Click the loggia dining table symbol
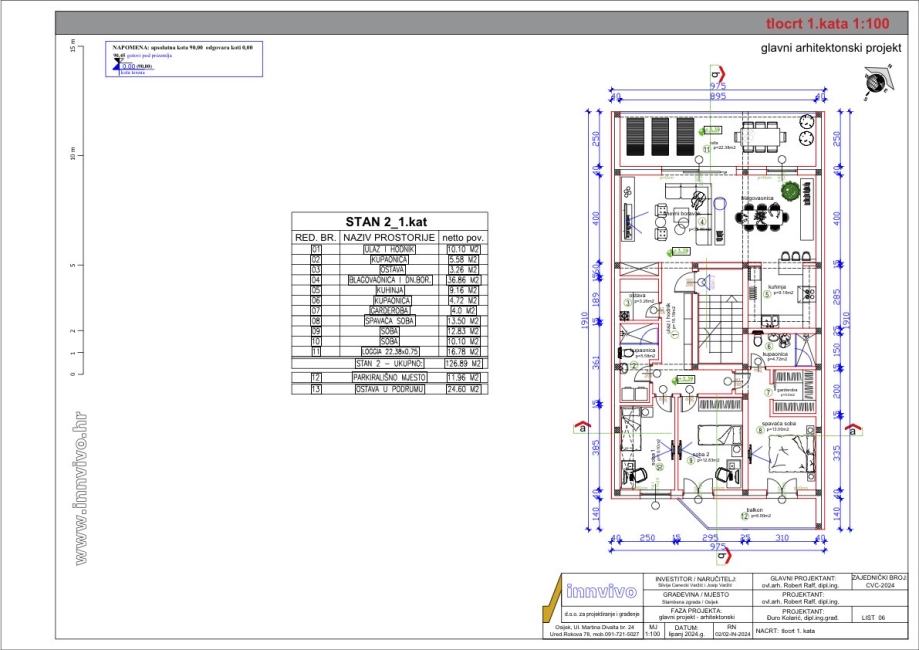Viewport: 919px width, 650px height. [760, 137]
